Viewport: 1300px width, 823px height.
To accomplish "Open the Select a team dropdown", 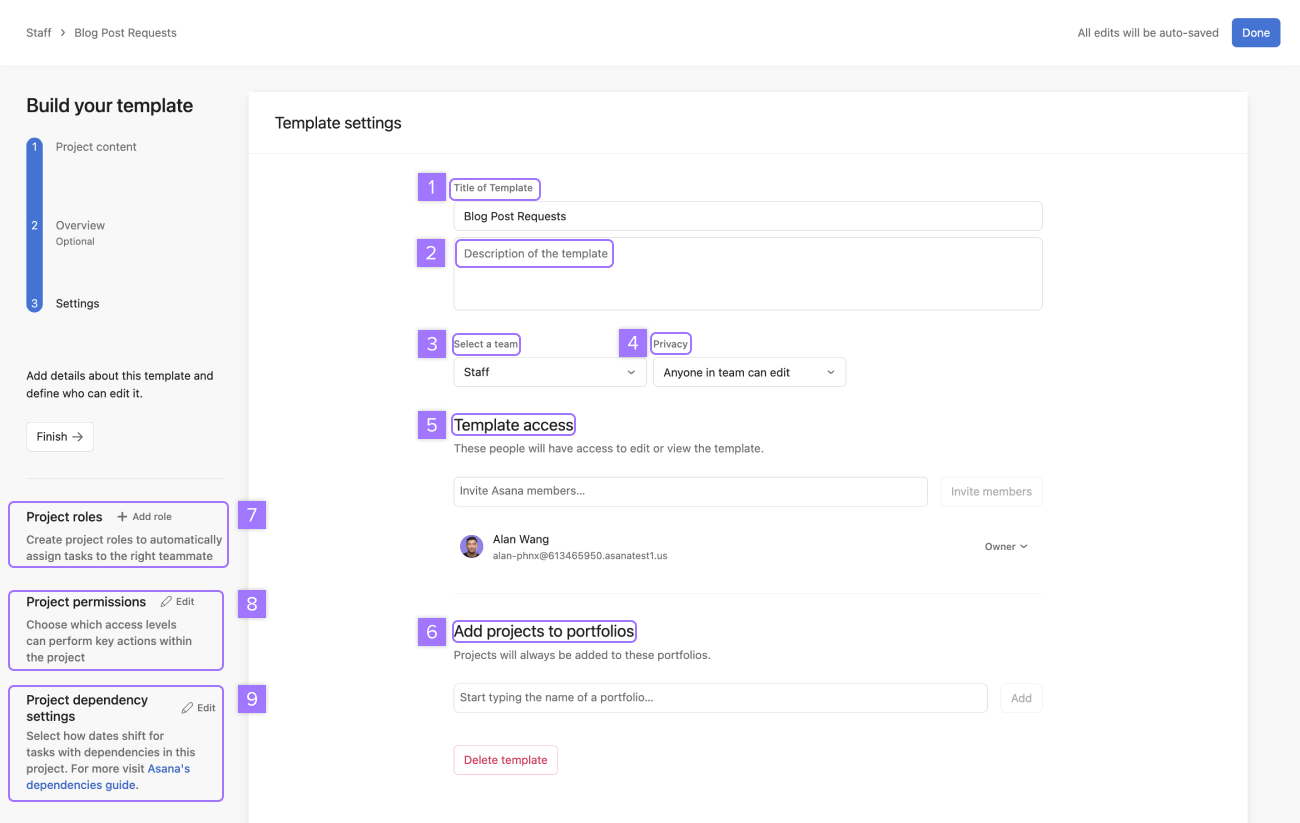I will tap(549, 372).
